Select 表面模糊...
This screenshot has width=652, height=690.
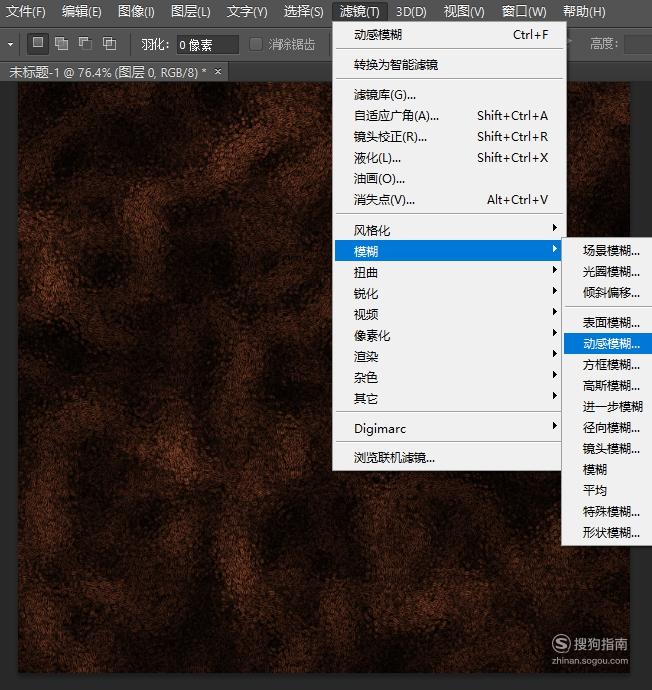(608, 323)
